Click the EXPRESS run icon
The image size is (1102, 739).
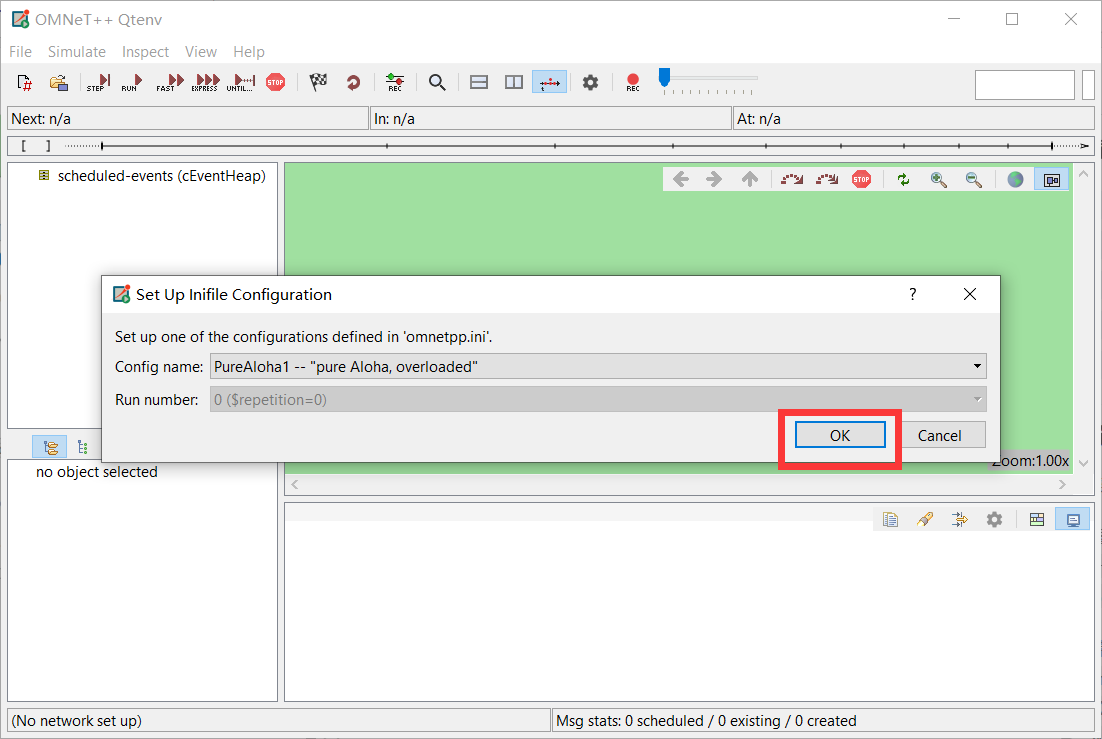click(205, 83)
